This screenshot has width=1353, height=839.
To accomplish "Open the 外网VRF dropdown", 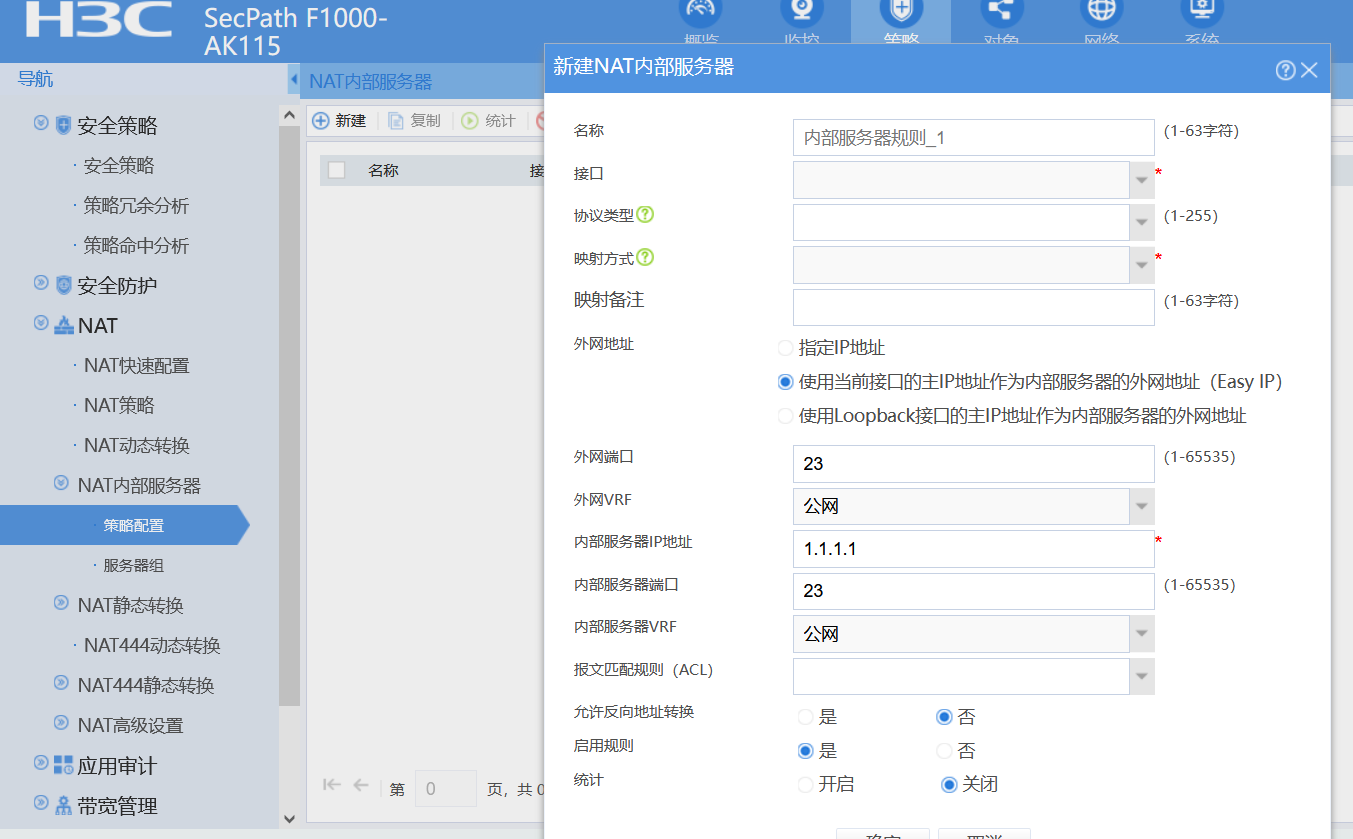I will point(1142,506).
